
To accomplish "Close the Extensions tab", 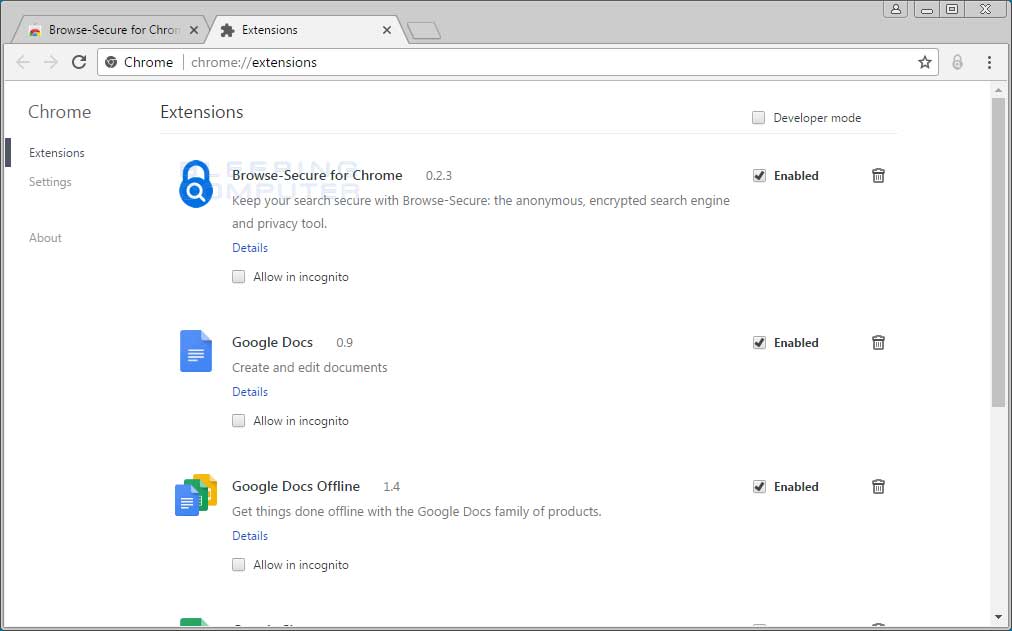I will point(387,30).
